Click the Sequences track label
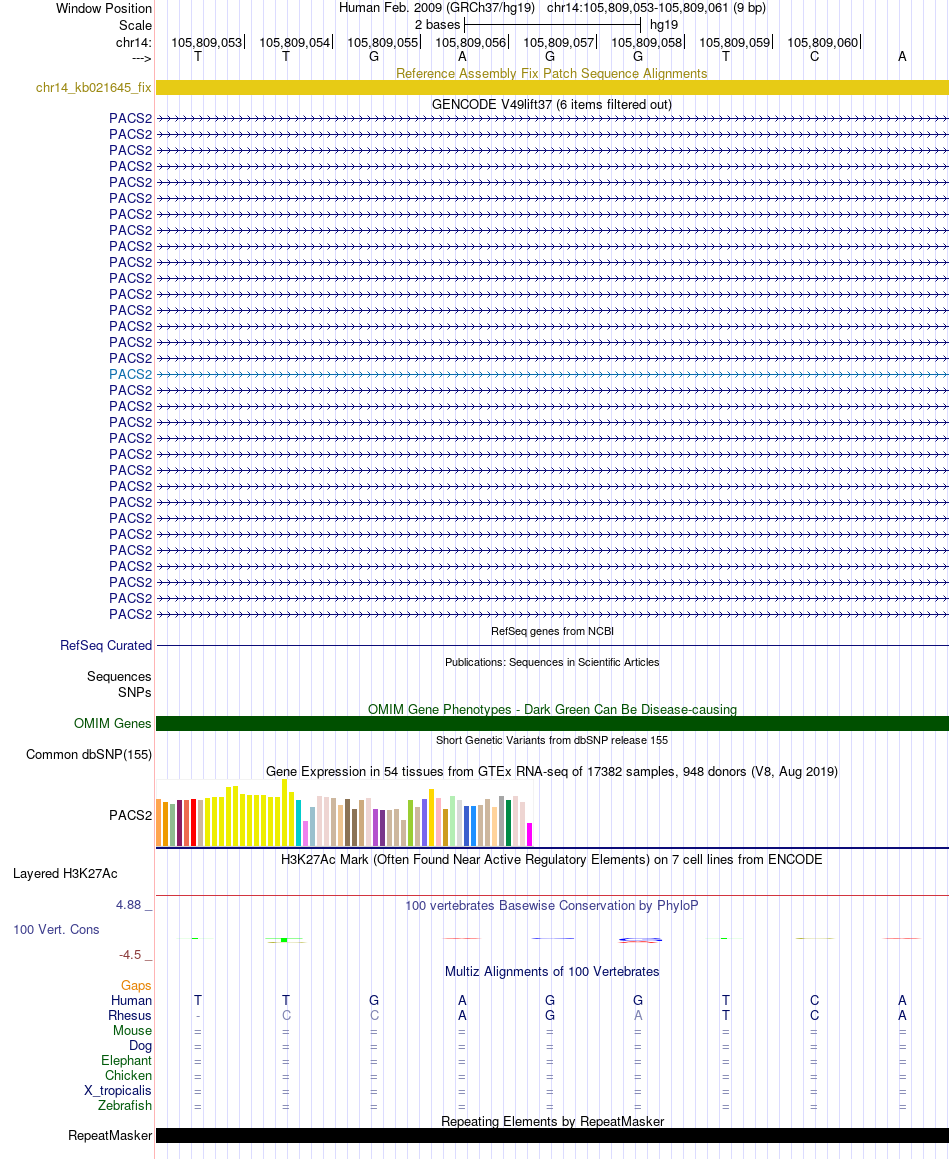Image resolution: width=950 pixels, height=1159 pixels. tap(118, 676)
